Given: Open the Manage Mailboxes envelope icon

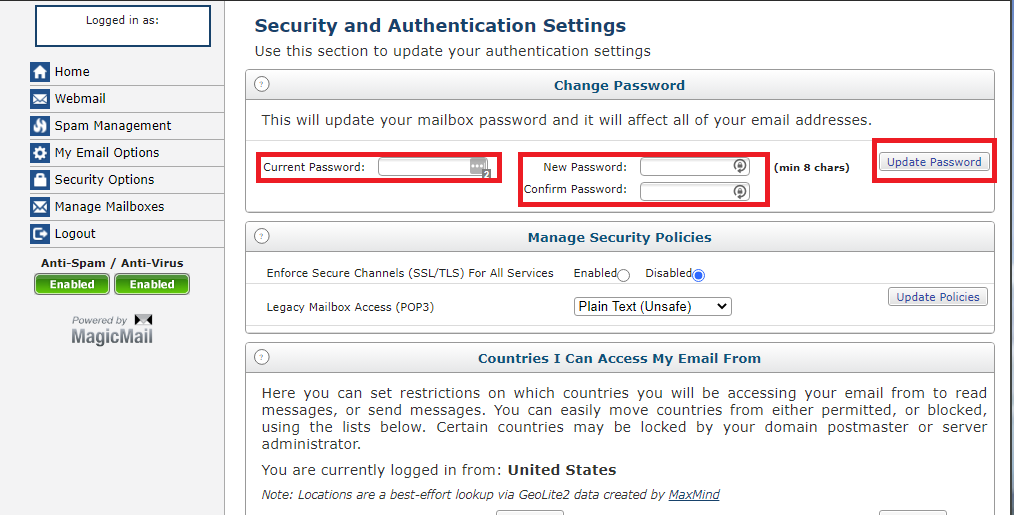Looking at the screenshot, I should [40, 207].
